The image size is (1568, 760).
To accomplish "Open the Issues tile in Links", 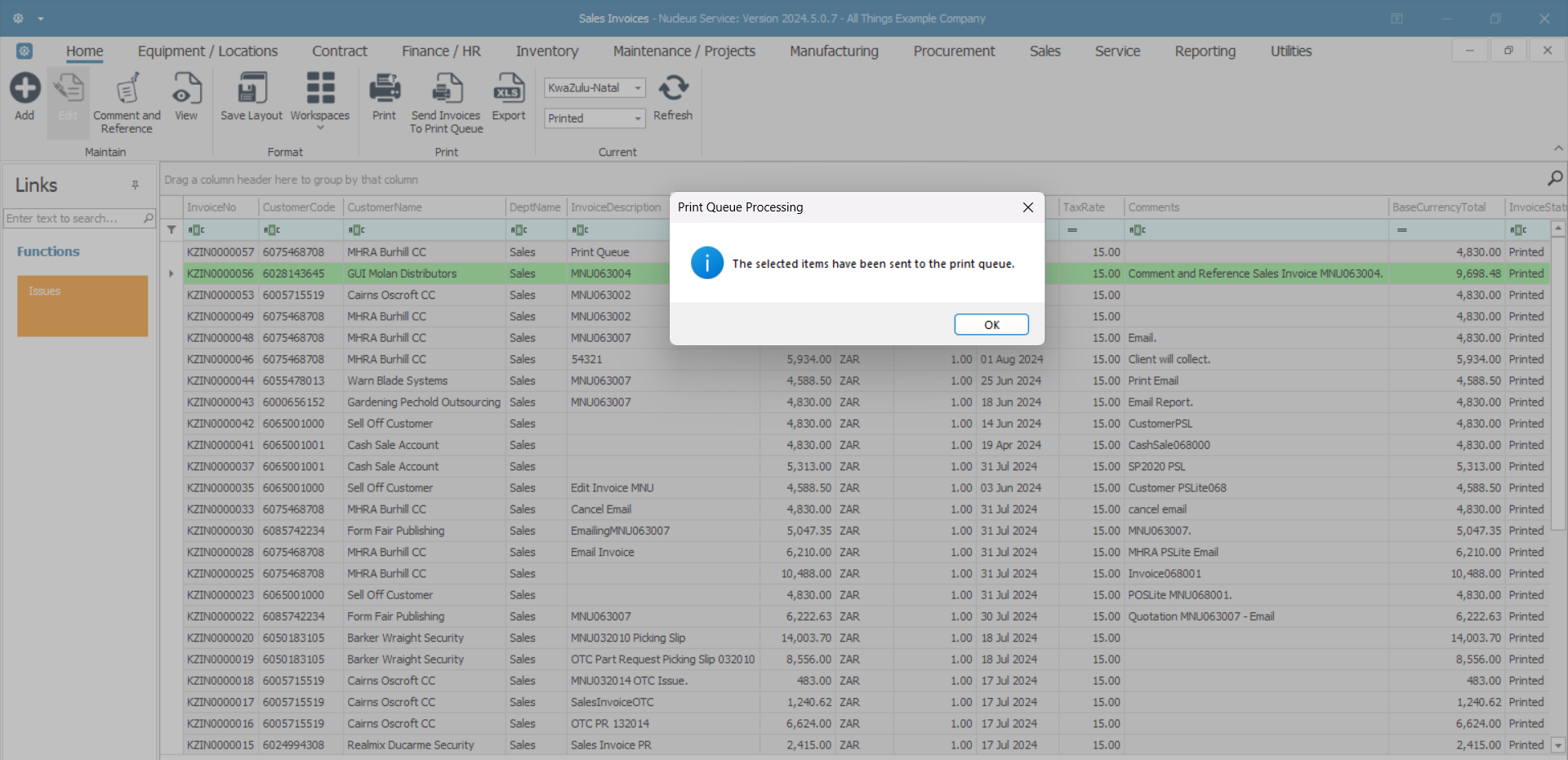I will click(x=82, y=306).
